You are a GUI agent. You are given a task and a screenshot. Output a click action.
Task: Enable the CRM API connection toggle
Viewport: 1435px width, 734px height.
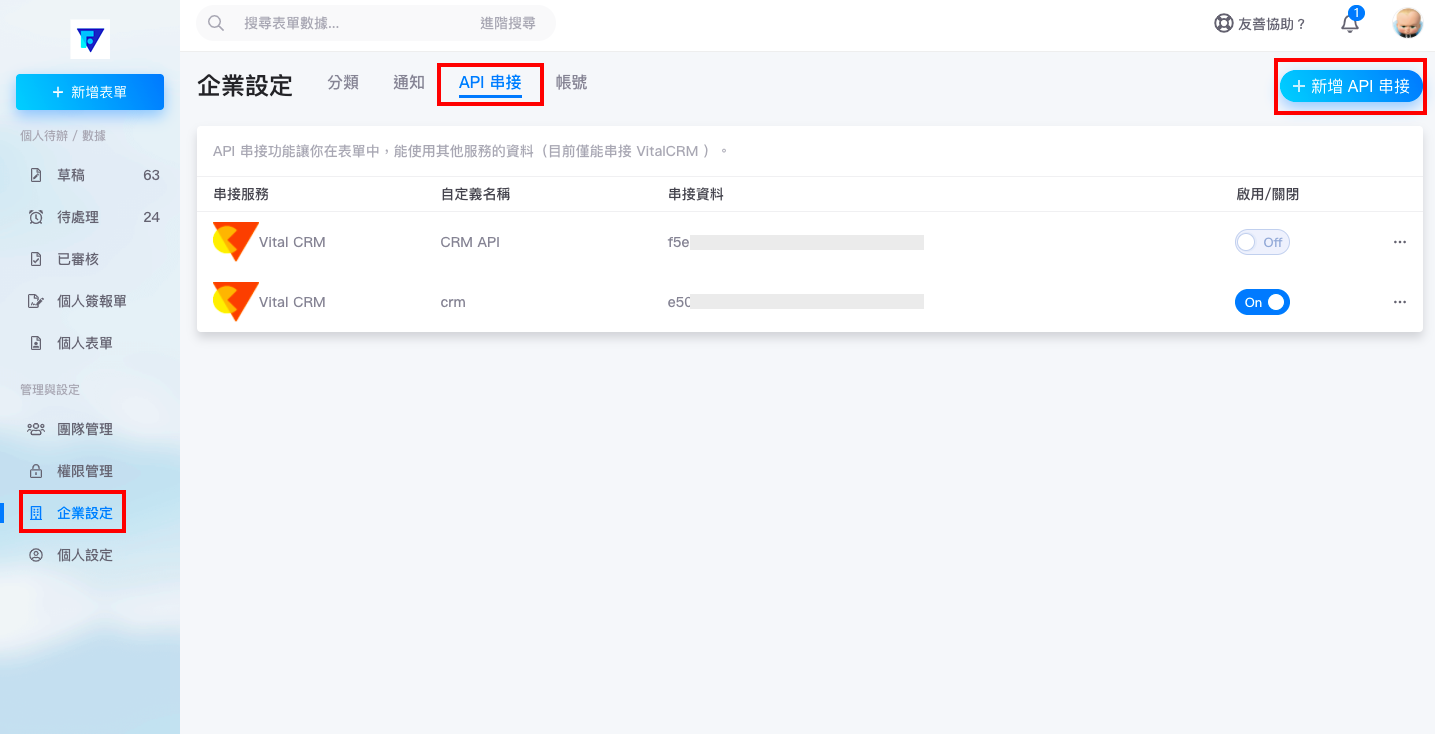click(x=1262, y=242)
